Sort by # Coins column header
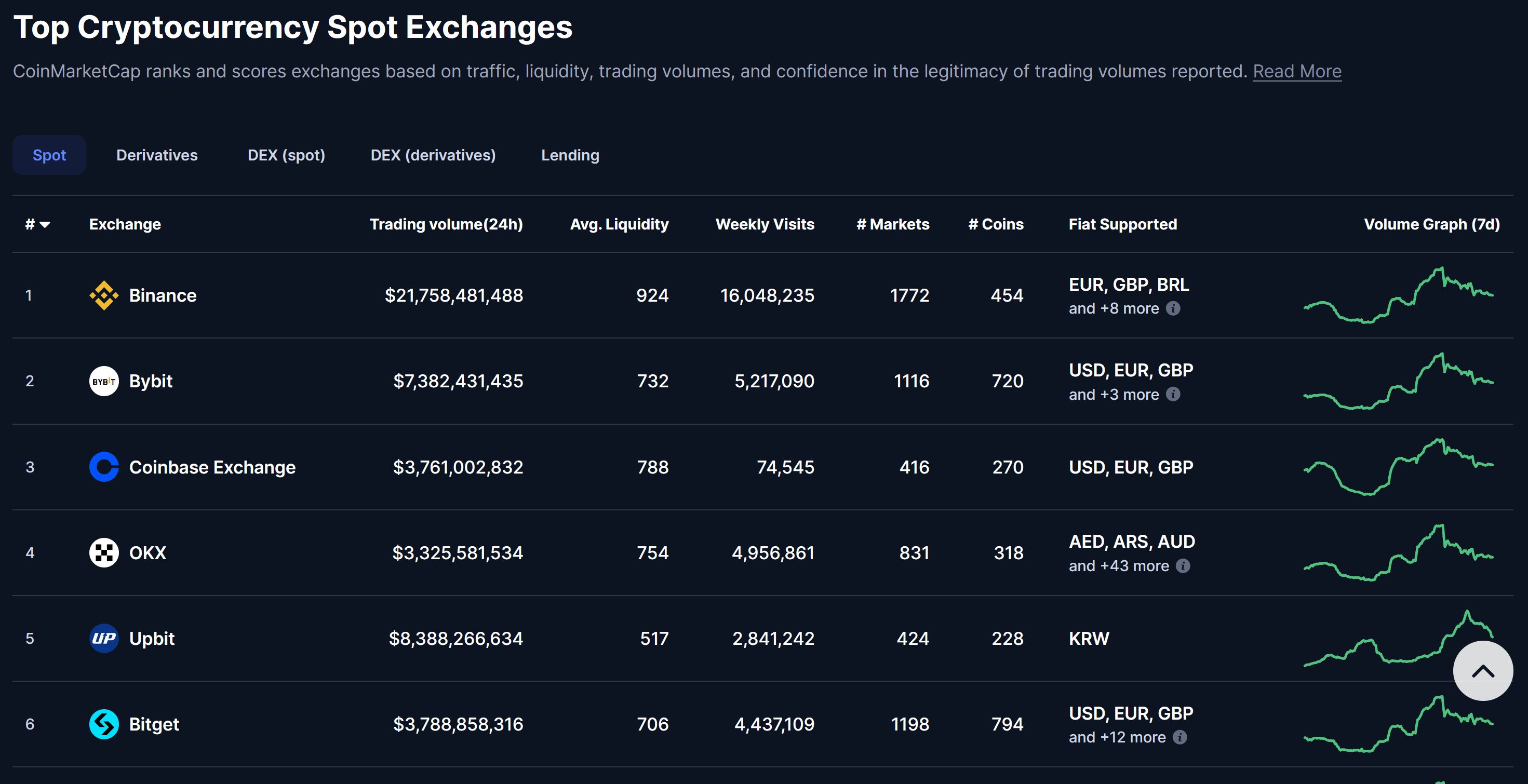The width and height of the screenshot is (1528, 784). [996, 224]
